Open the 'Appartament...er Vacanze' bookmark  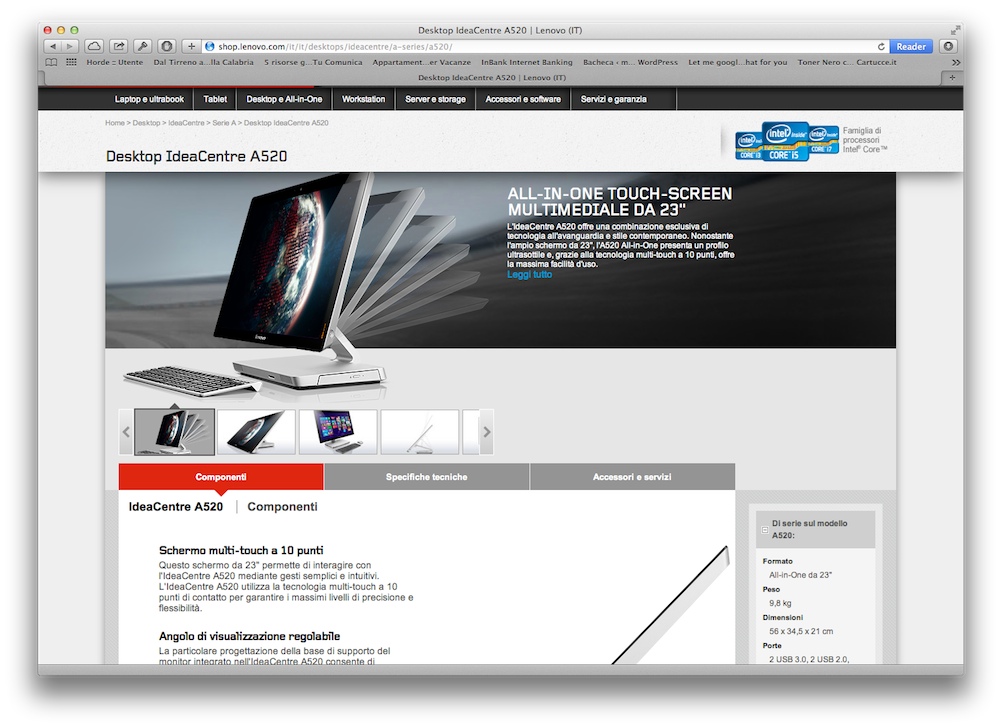pos(421,63)
